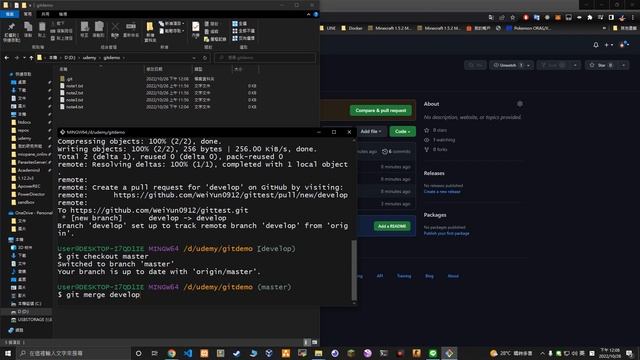The width and height of the screenshot is (640, 360).
Task: Switch to the View ribbon tab in Explorer
Action: 62,14
